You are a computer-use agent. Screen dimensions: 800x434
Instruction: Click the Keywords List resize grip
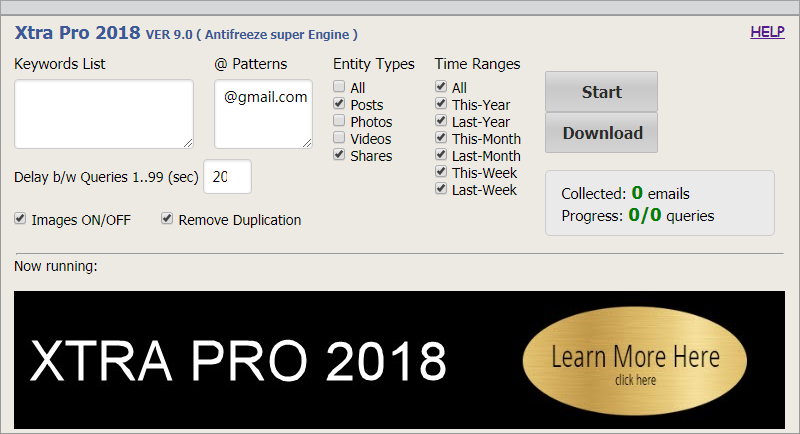[188, 143]
